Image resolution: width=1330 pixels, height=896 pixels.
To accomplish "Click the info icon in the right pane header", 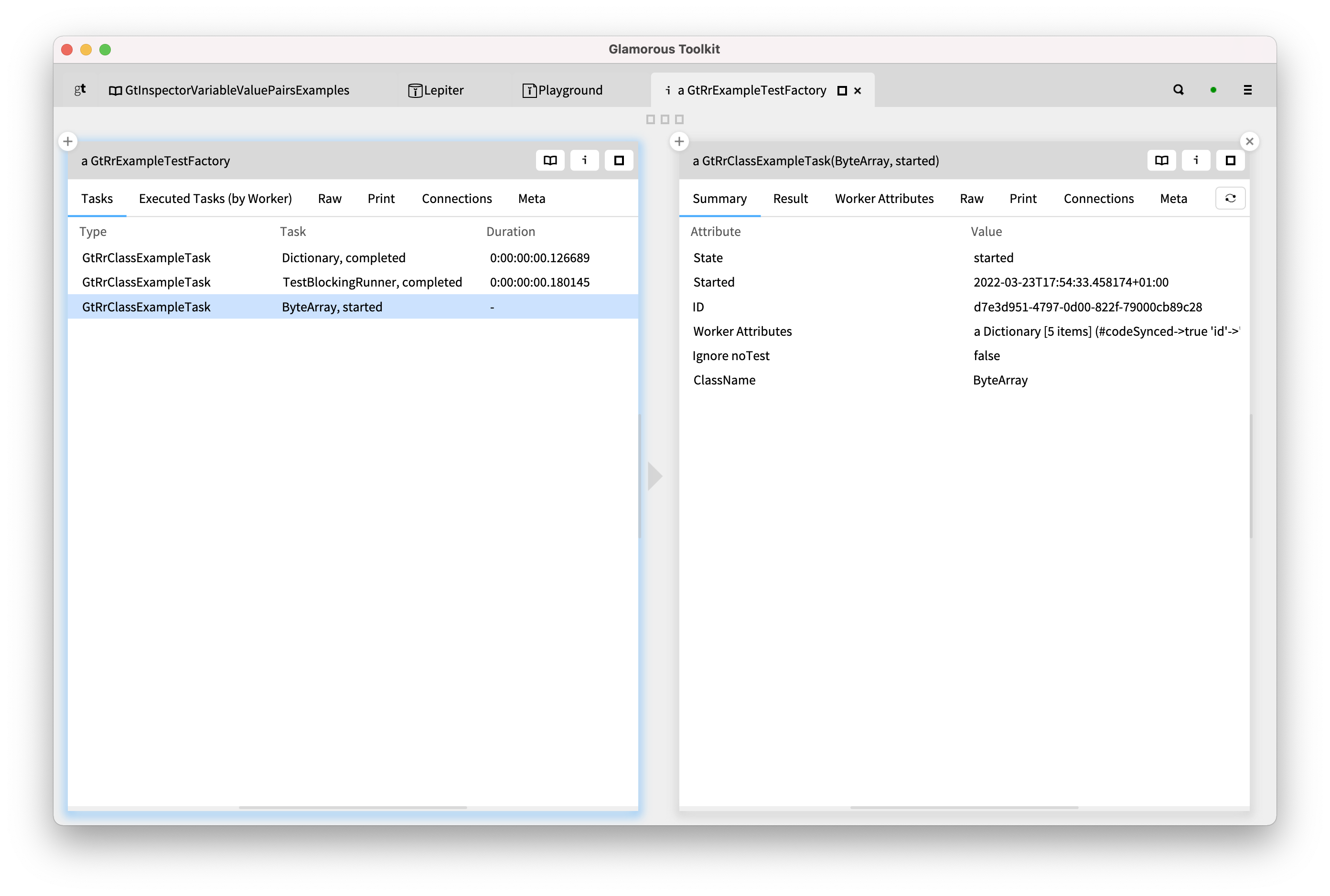I will [x=1196, y=160].
